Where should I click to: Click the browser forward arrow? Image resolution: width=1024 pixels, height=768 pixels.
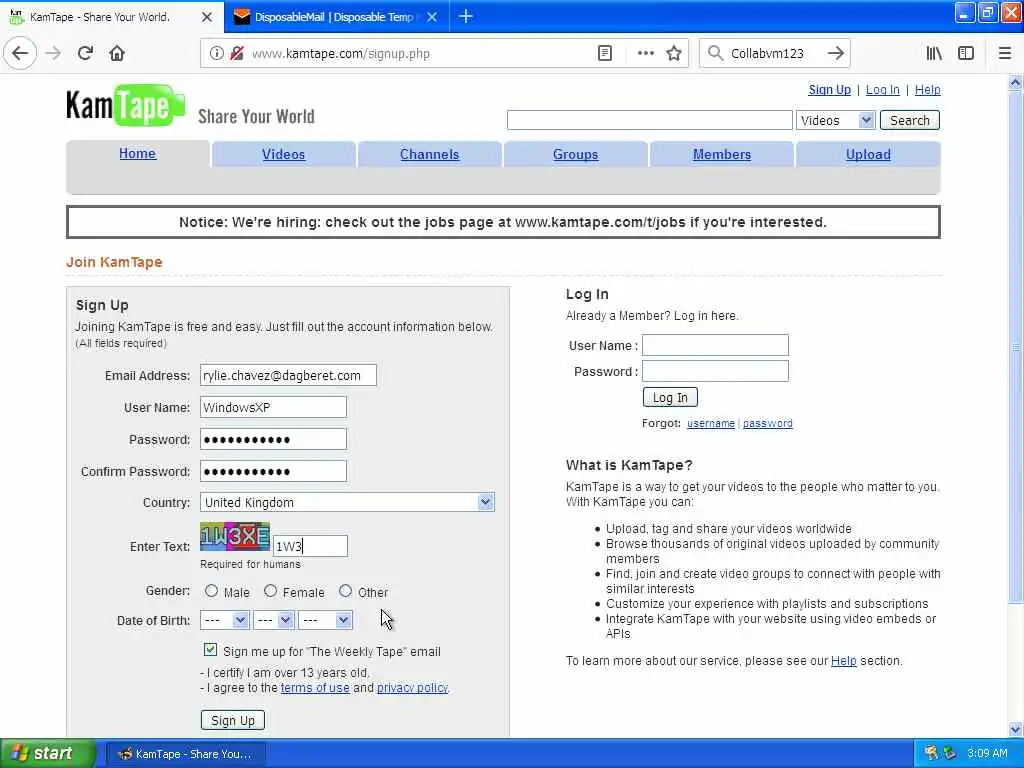click(x=54, y=53)
